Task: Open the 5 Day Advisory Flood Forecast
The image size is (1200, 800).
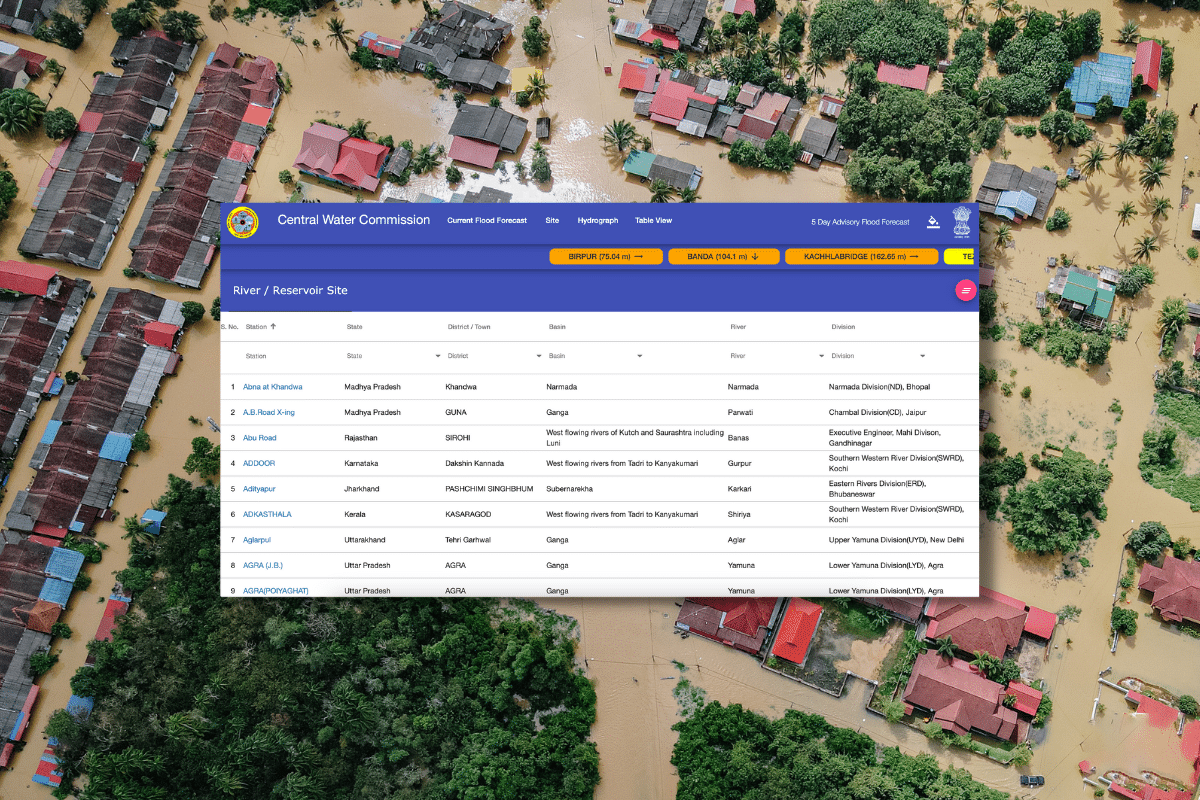Action: (860, 222)
